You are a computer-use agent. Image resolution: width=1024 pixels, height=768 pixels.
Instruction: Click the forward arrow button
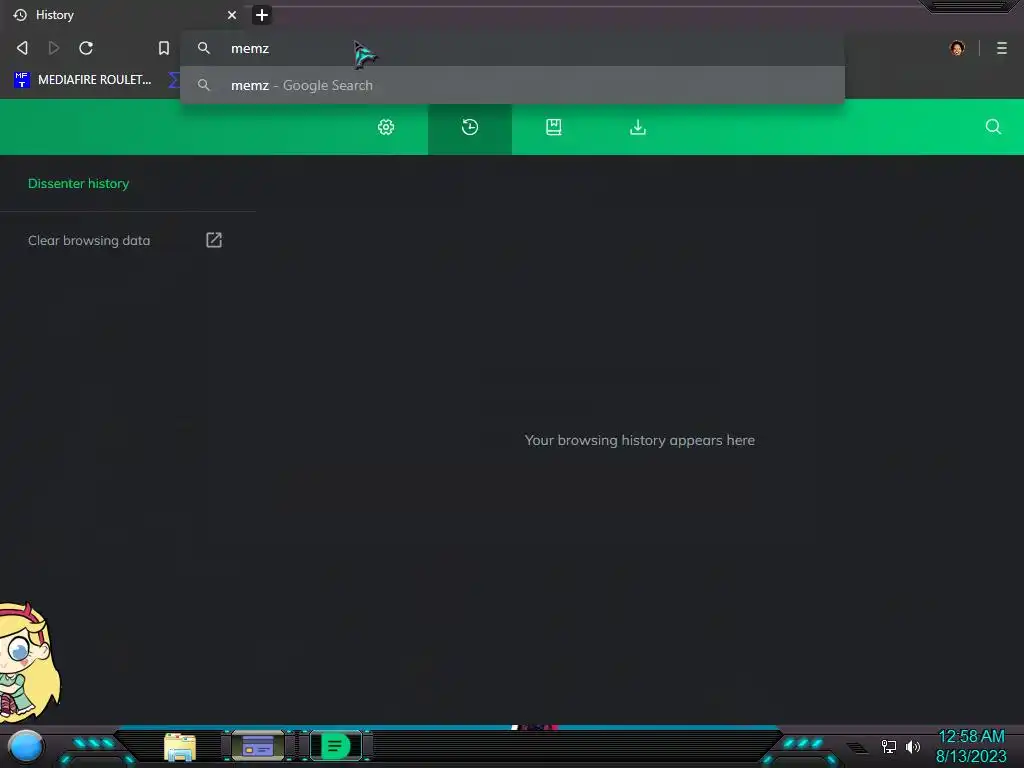pyautogui.click(x=54, y=48)
